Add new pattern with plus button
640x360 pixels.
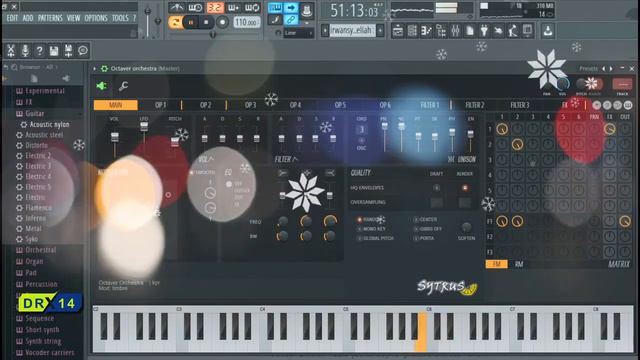pos(380,30)
